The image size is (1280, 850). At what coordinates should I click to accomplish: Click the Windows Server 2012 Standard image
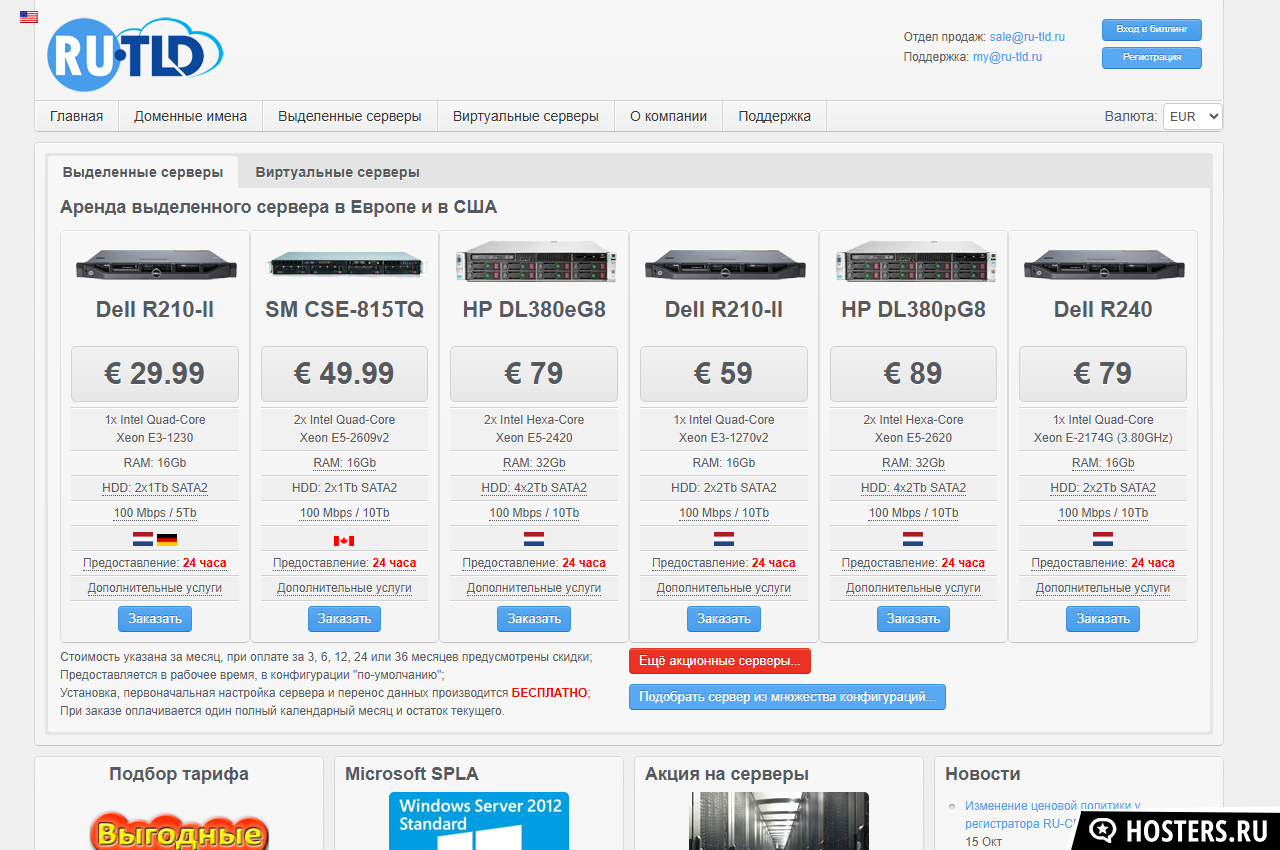click(x=478, y=821)
